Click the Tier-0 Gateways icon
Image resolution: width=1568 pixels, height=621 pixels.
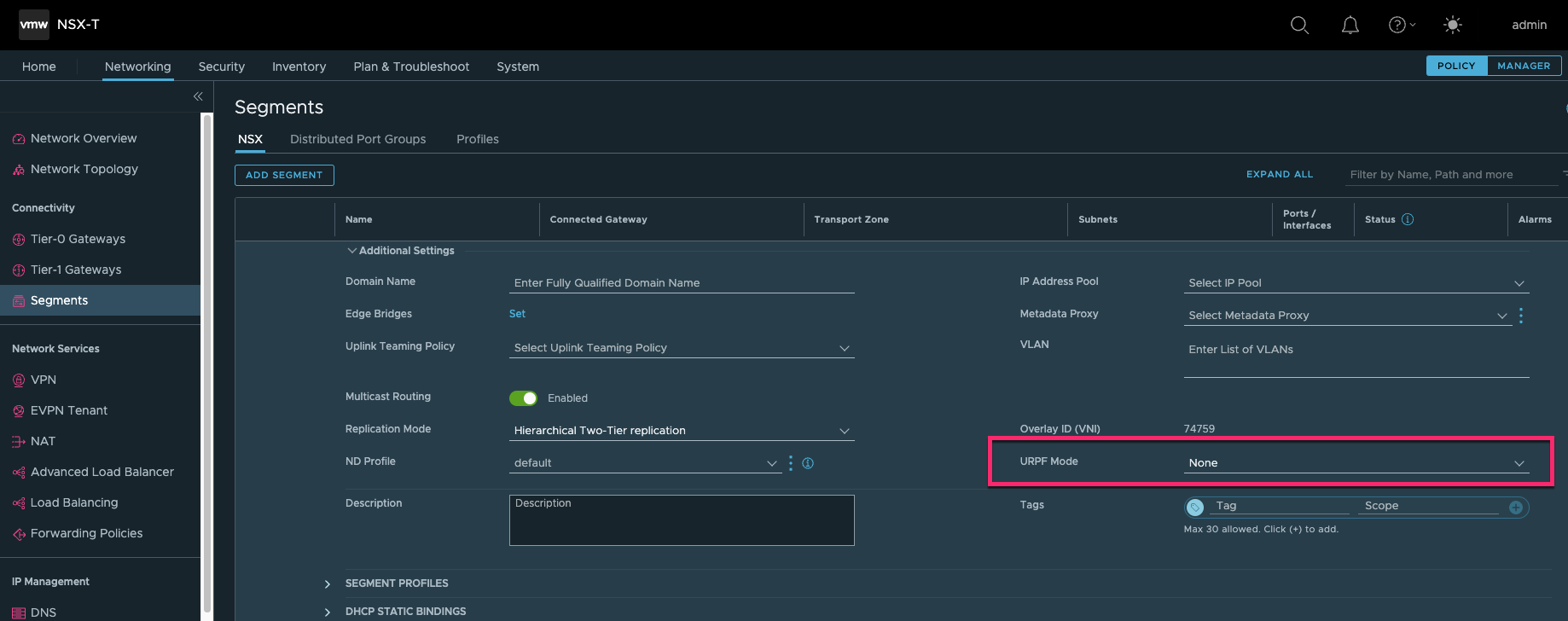[x=19, y=240]
